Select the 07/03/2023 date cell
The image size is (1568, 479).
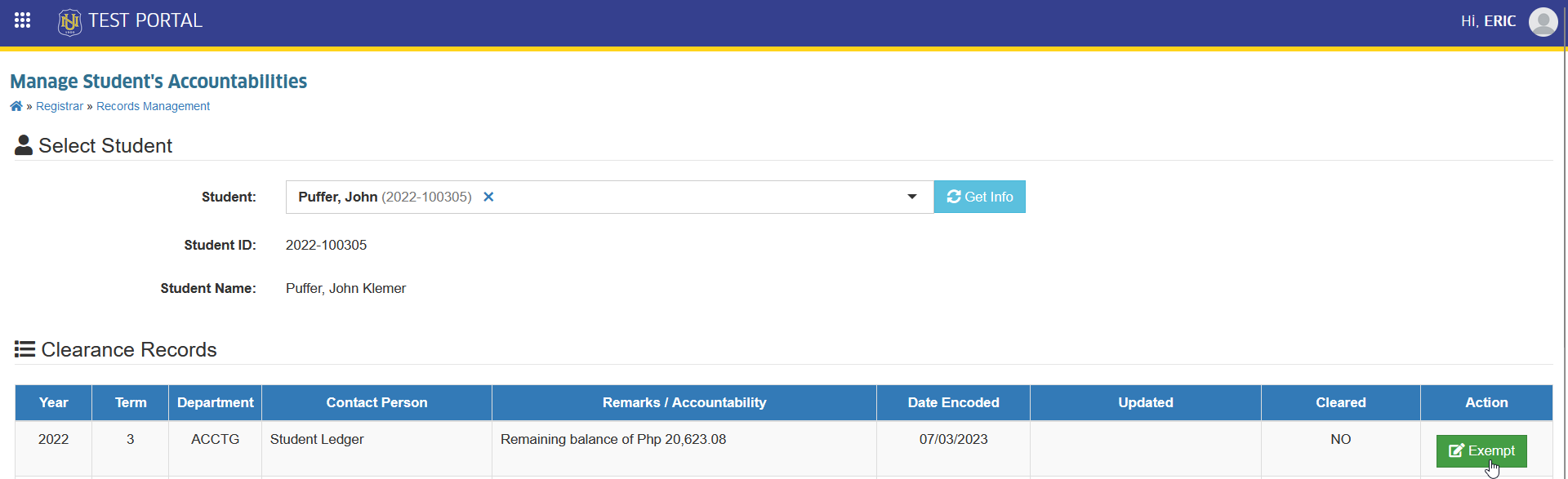click(953, 448)
